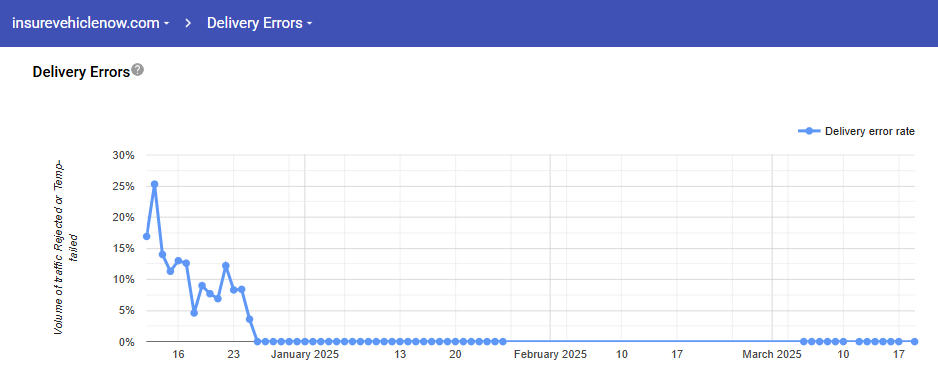Image resolution: width=938 pixels, height=384 pixels.
Task: Select the last January data point before the gap
Action: click(x=502, y=342)
